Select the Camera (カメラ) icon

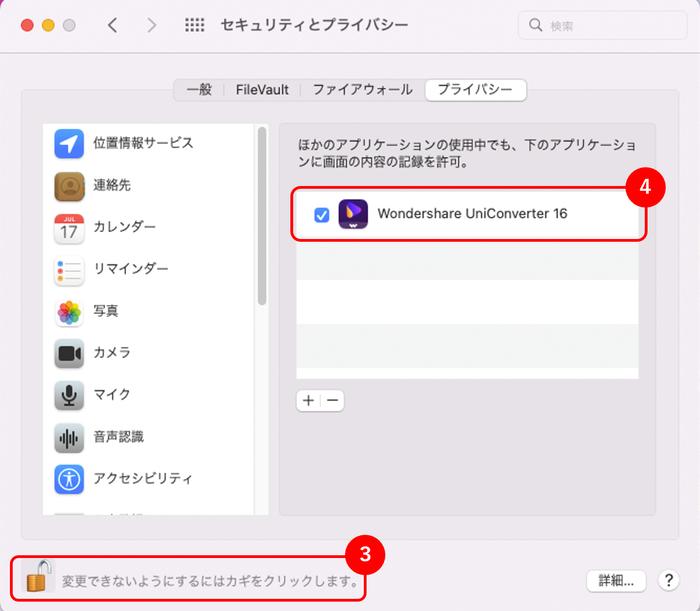click(69, 353)
